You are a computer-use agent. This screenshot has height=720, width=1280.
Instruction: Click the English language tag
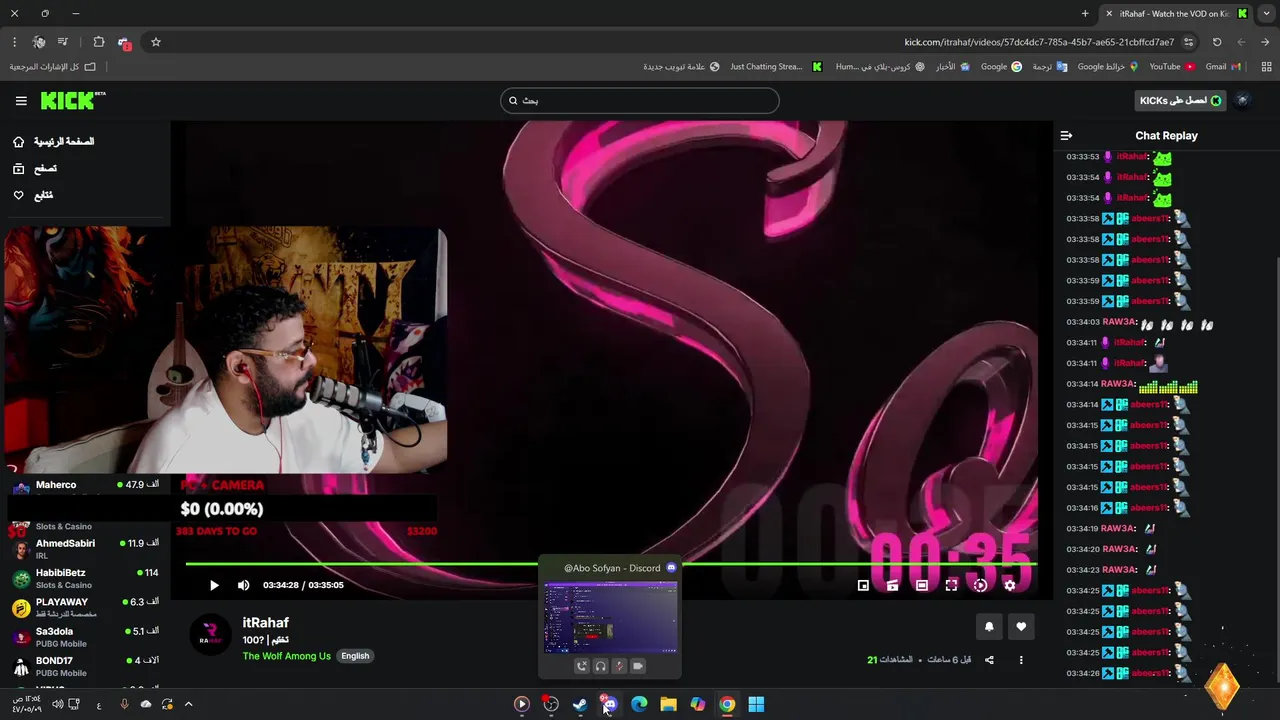point(355,656)
